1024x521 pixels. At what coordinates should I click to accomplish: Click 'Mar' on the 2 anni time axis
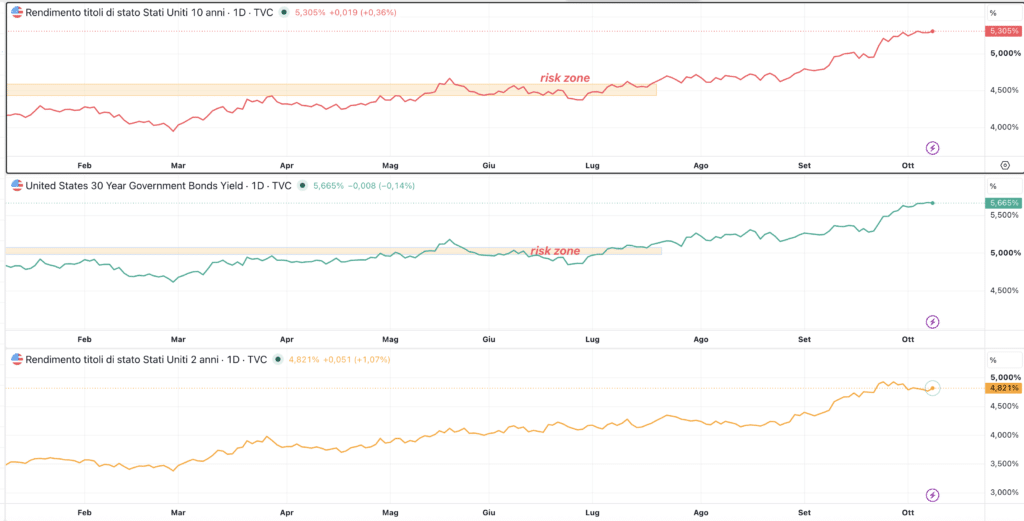[178, 514]
